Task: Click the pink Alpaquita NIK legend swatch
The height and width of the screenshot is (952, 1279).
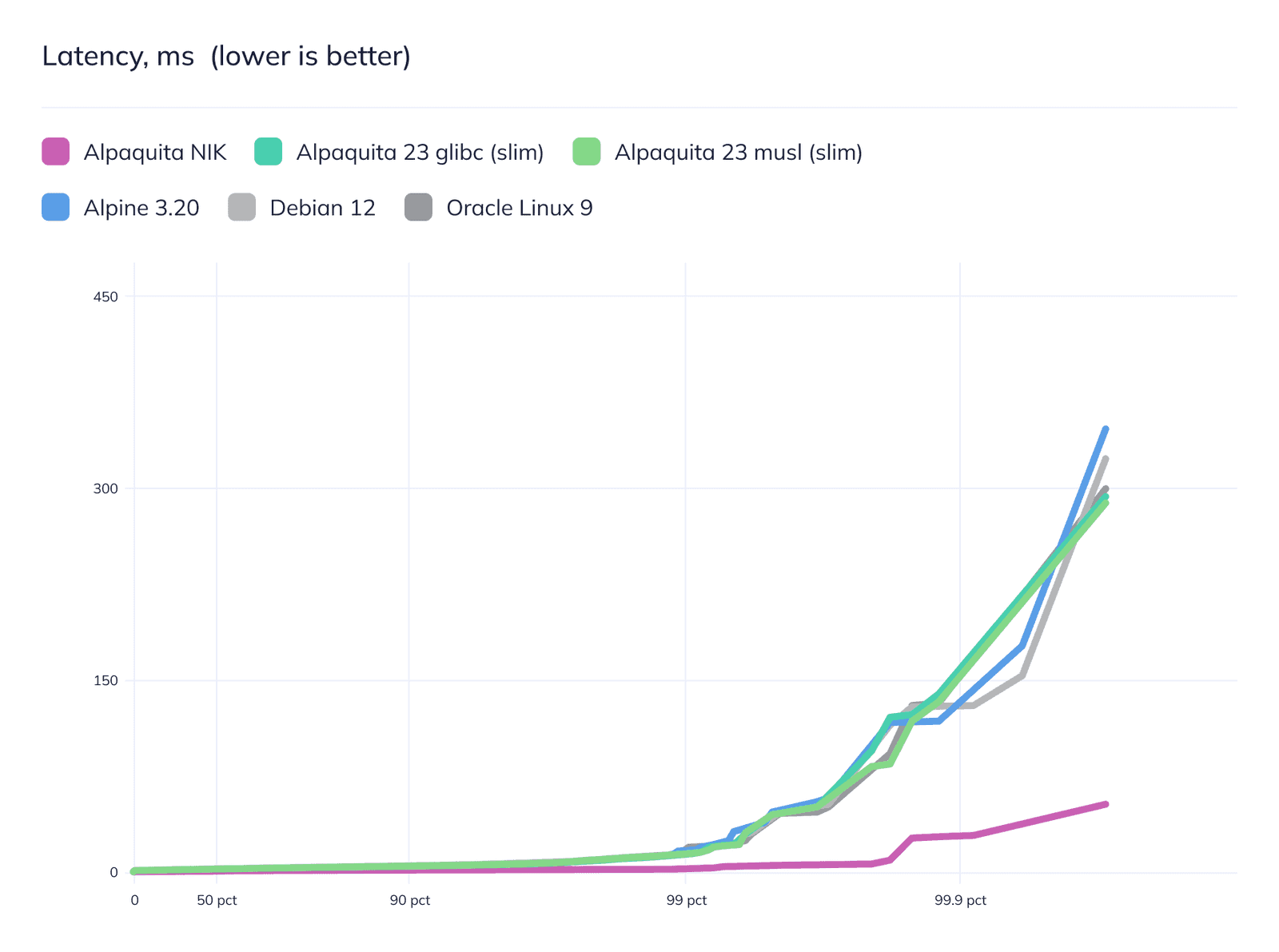Action: (56, 152)
